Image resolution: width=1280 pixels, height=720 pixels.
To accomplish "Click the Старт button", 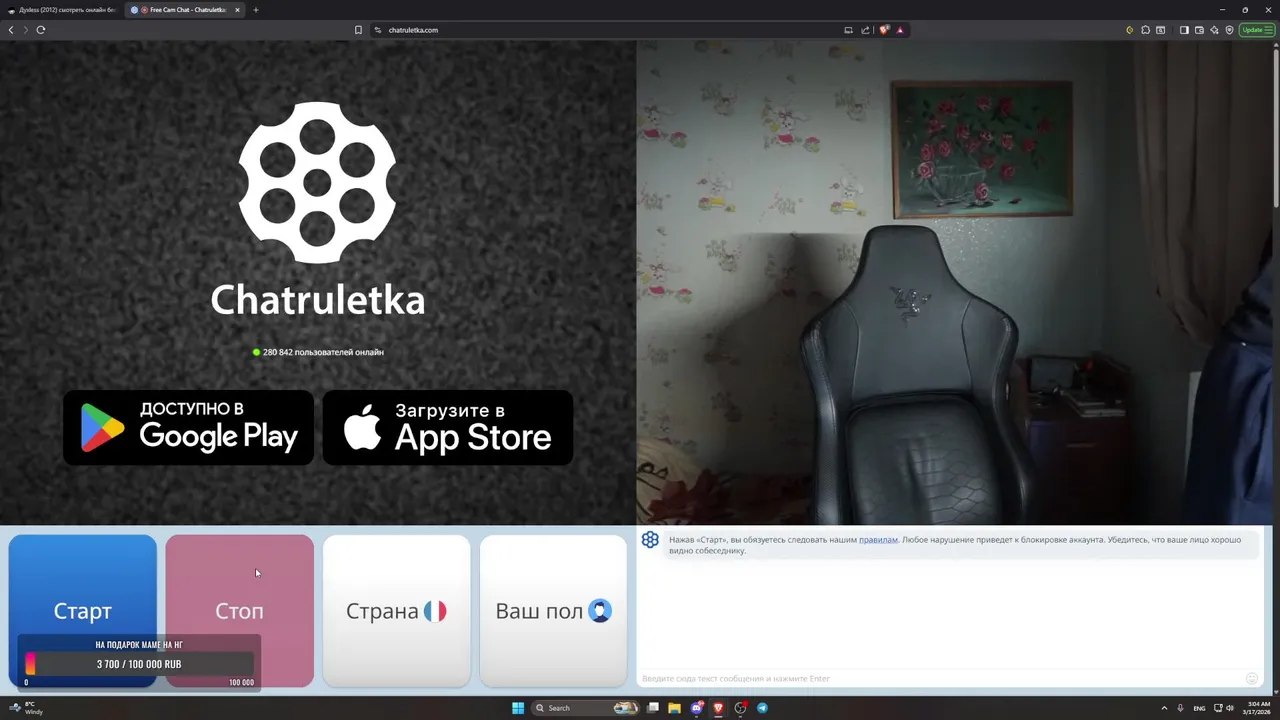I will [83, 611].
